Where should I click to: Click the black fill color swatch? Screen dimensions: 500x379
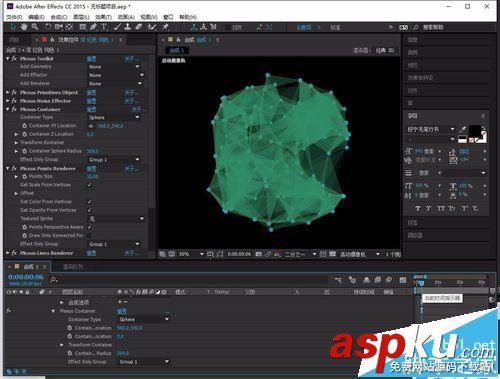(x=475, y=131)
